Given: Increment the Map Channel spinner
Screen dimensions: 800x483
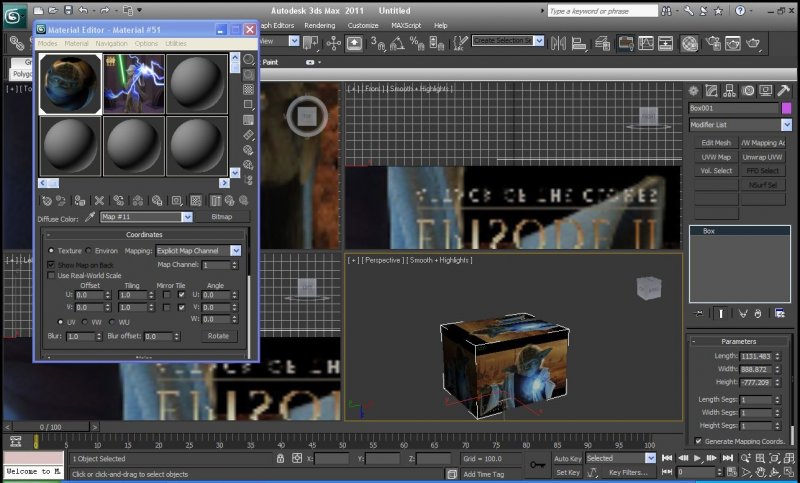Looking at the screenshot, I should [235, 263].
